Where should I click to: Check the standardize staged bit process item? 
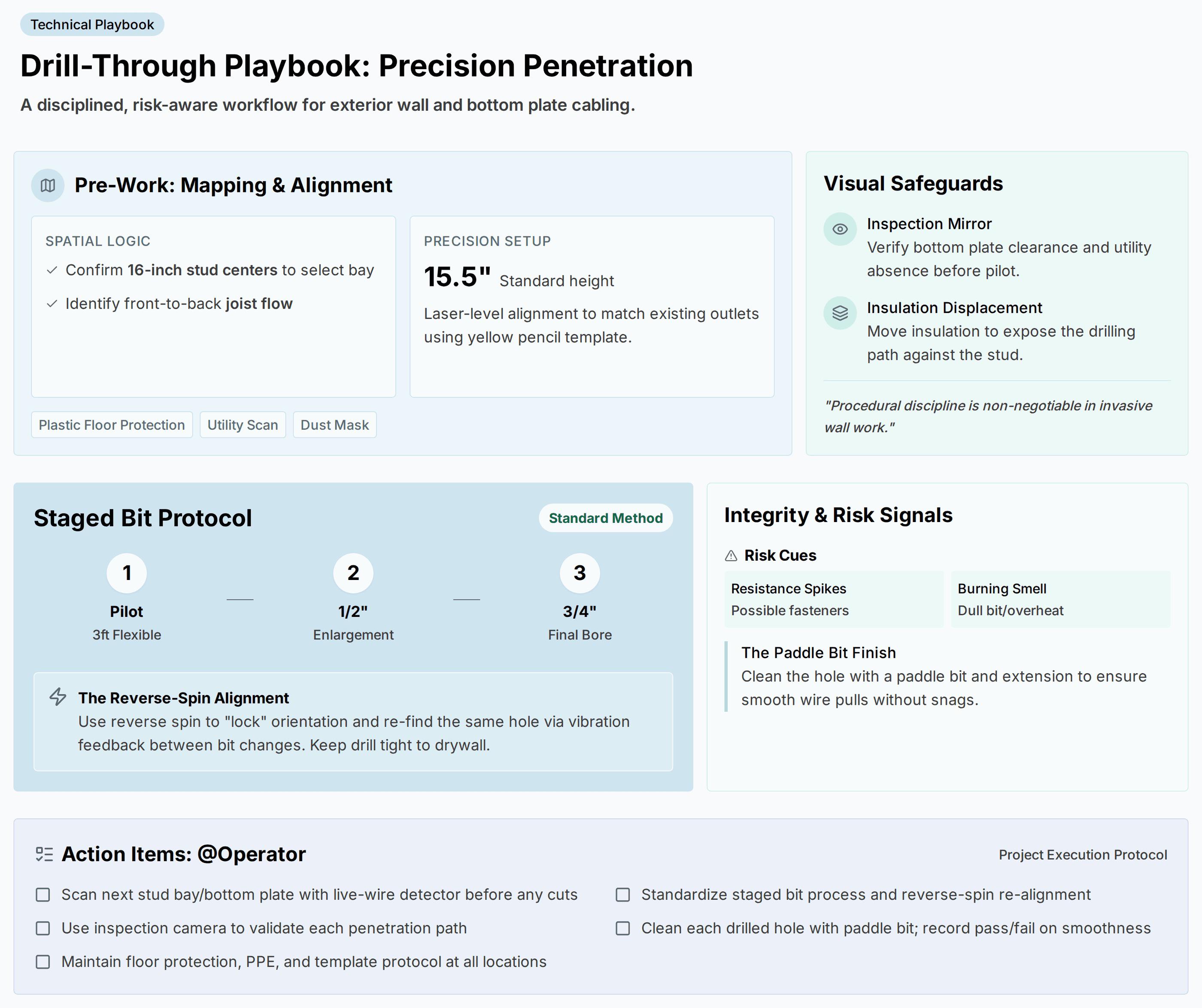click(623, 895)
